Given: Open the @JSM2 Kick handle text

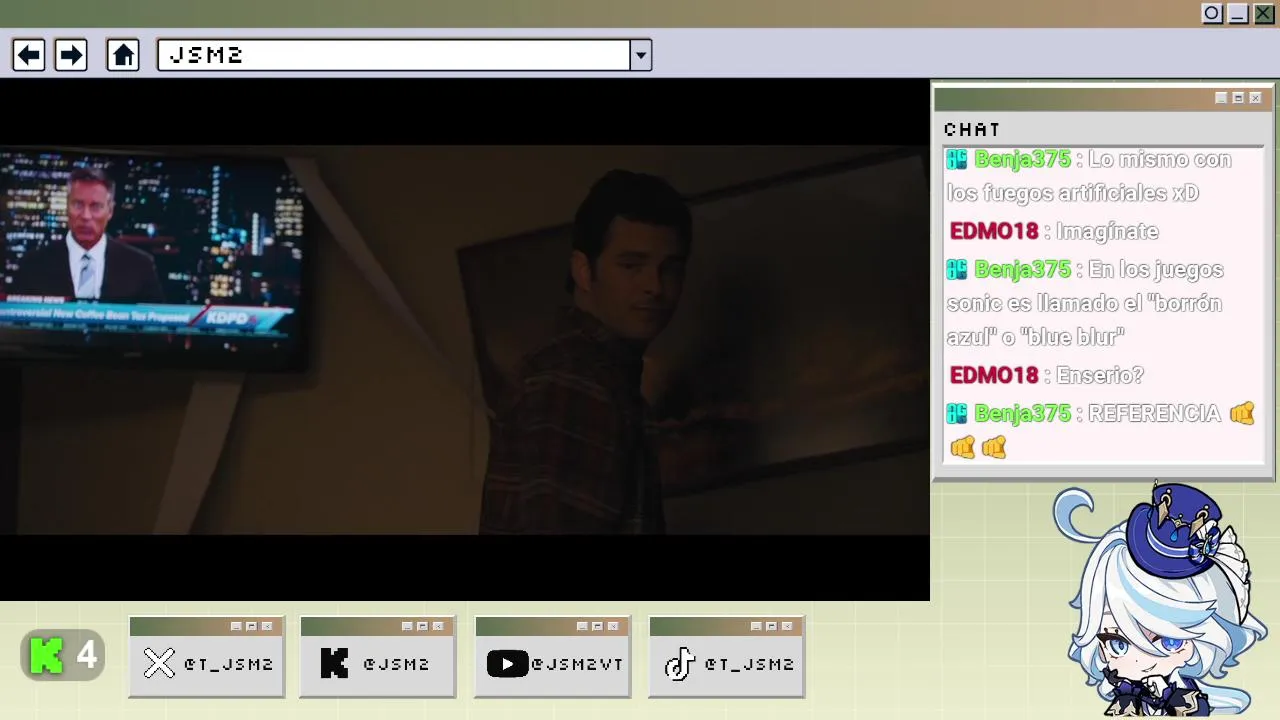Looking at the screenshot, I should tap(396, 664).
